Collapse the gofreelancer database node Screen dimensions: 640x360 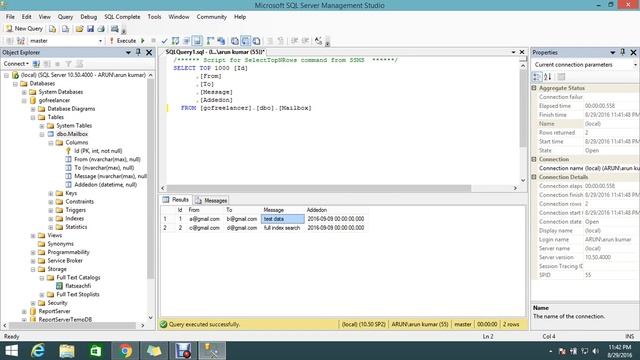pyautogui.click(x=24, y=100)
